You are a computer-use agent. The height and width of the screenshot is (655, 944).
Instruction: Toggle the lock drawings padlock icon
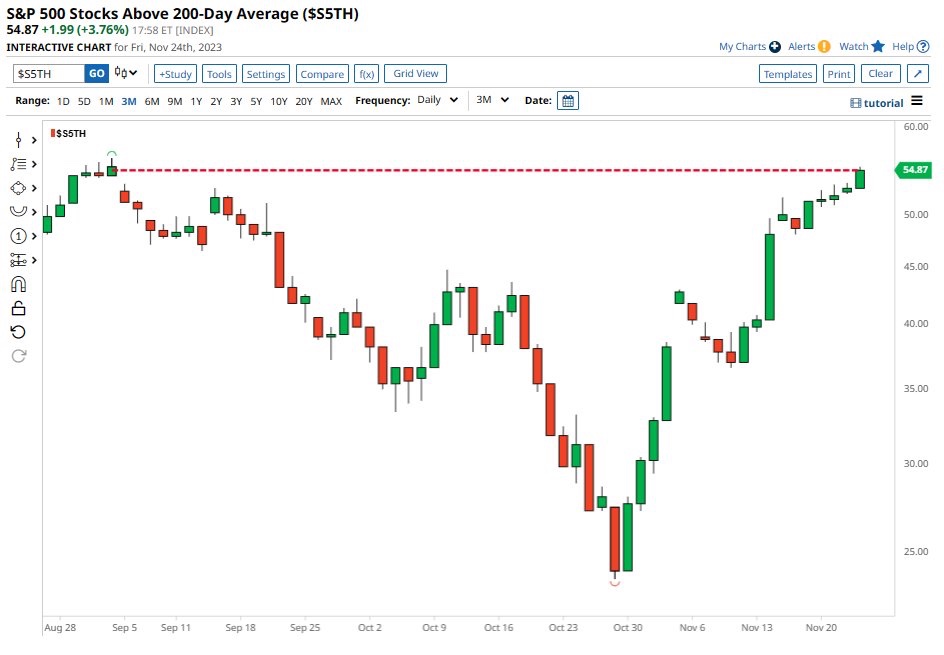click(x=18, y=308)
